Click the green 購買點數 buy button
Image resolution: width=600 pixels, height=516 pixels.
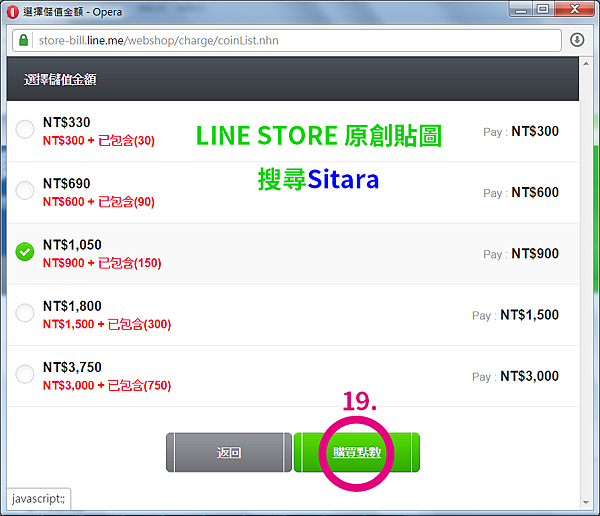(x=357, y=452)
